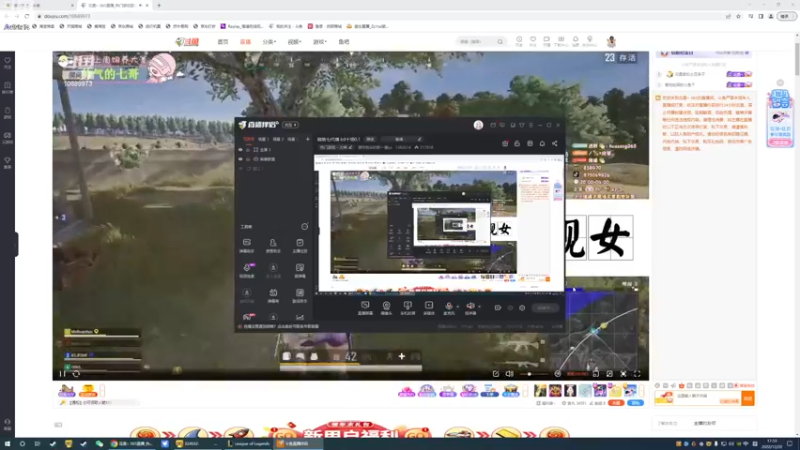Open the mode dropdown beside the 直播伴侣 logo

[291, 125]
